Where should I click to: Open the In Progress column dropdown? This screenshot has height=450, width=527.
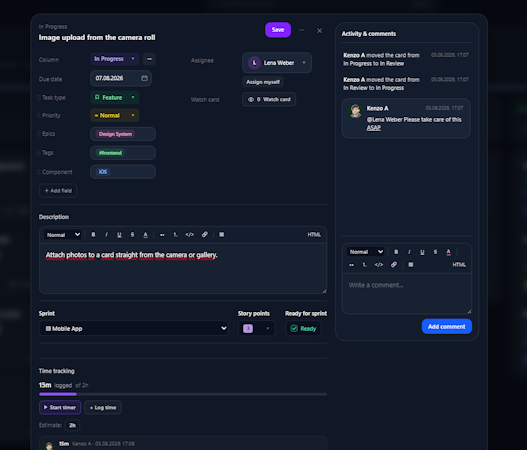pyautogui.click(x=114, y=59)
